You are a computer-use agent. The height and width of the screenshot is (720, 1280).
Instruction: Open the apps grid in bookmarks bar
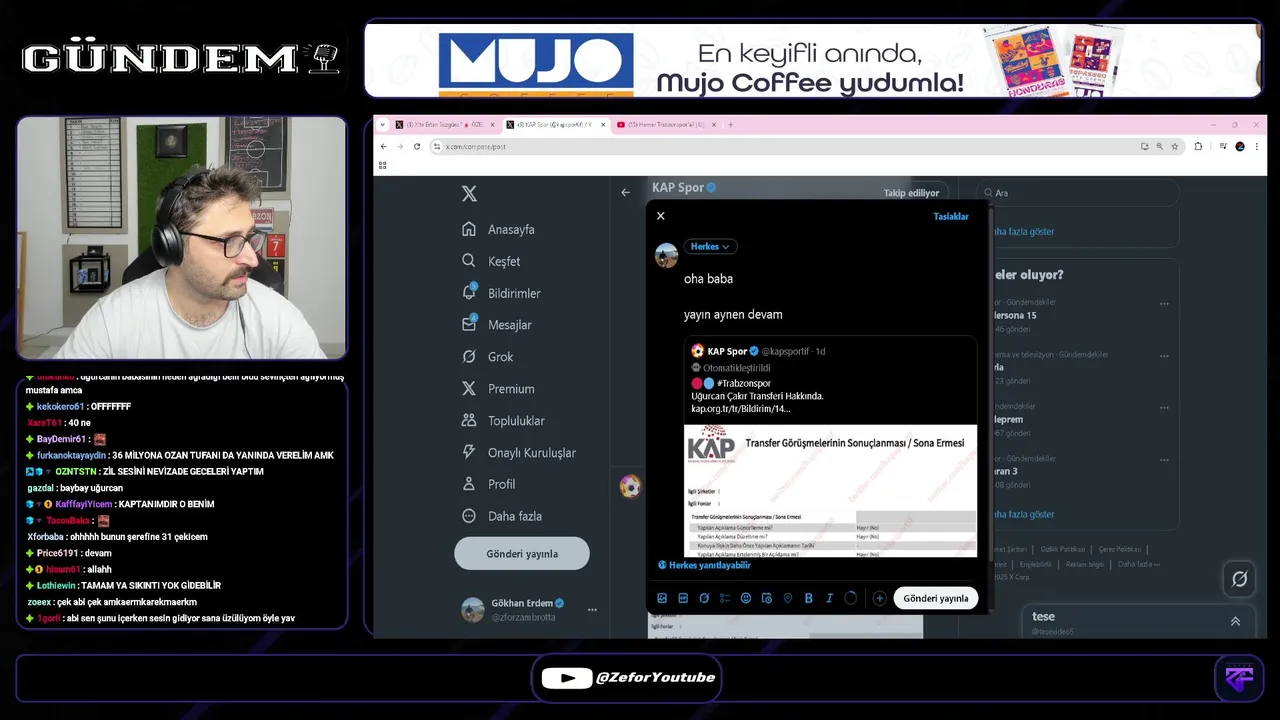382,165
